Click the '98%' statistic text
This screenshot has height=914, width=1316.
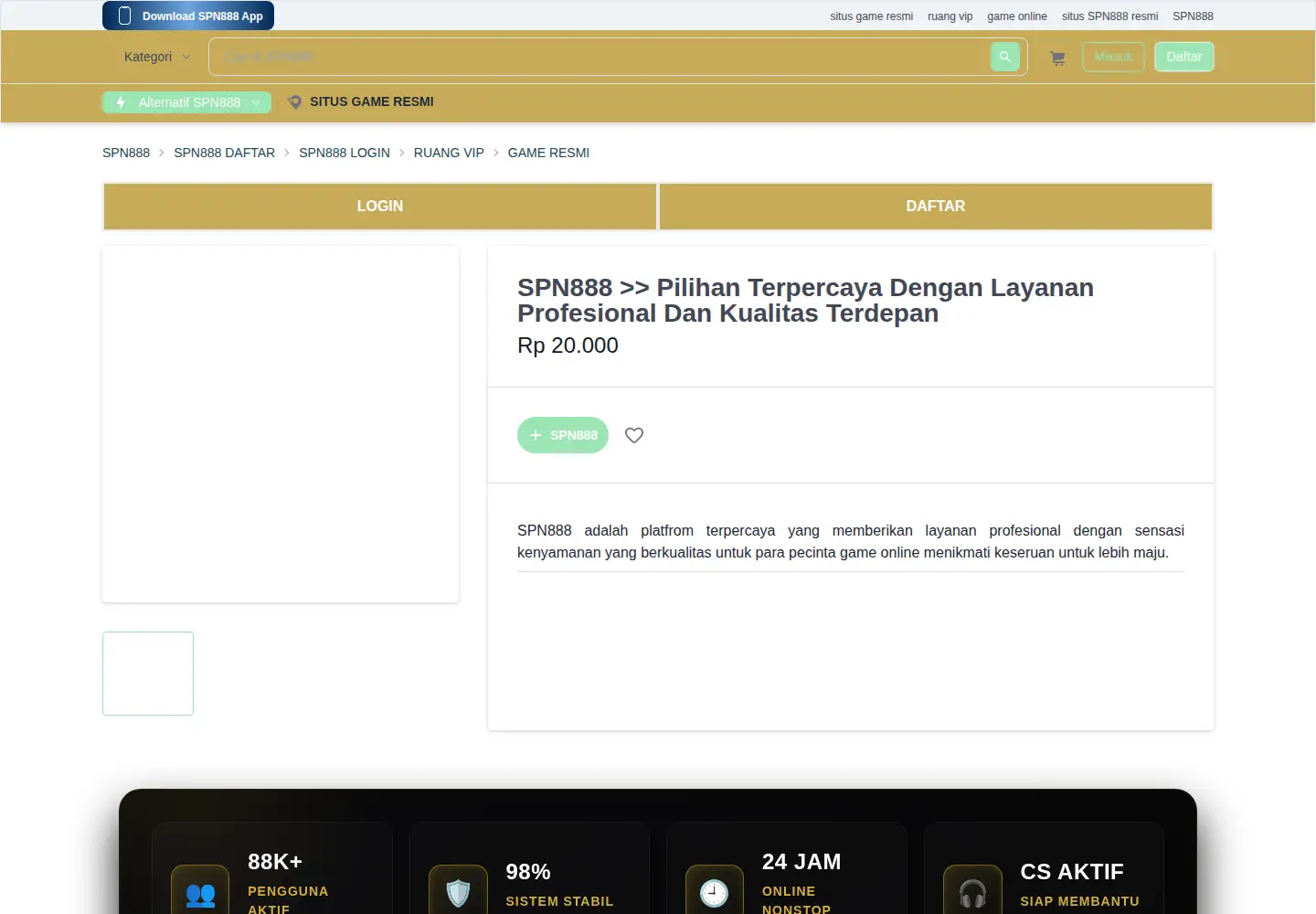(x=528, y=872)
